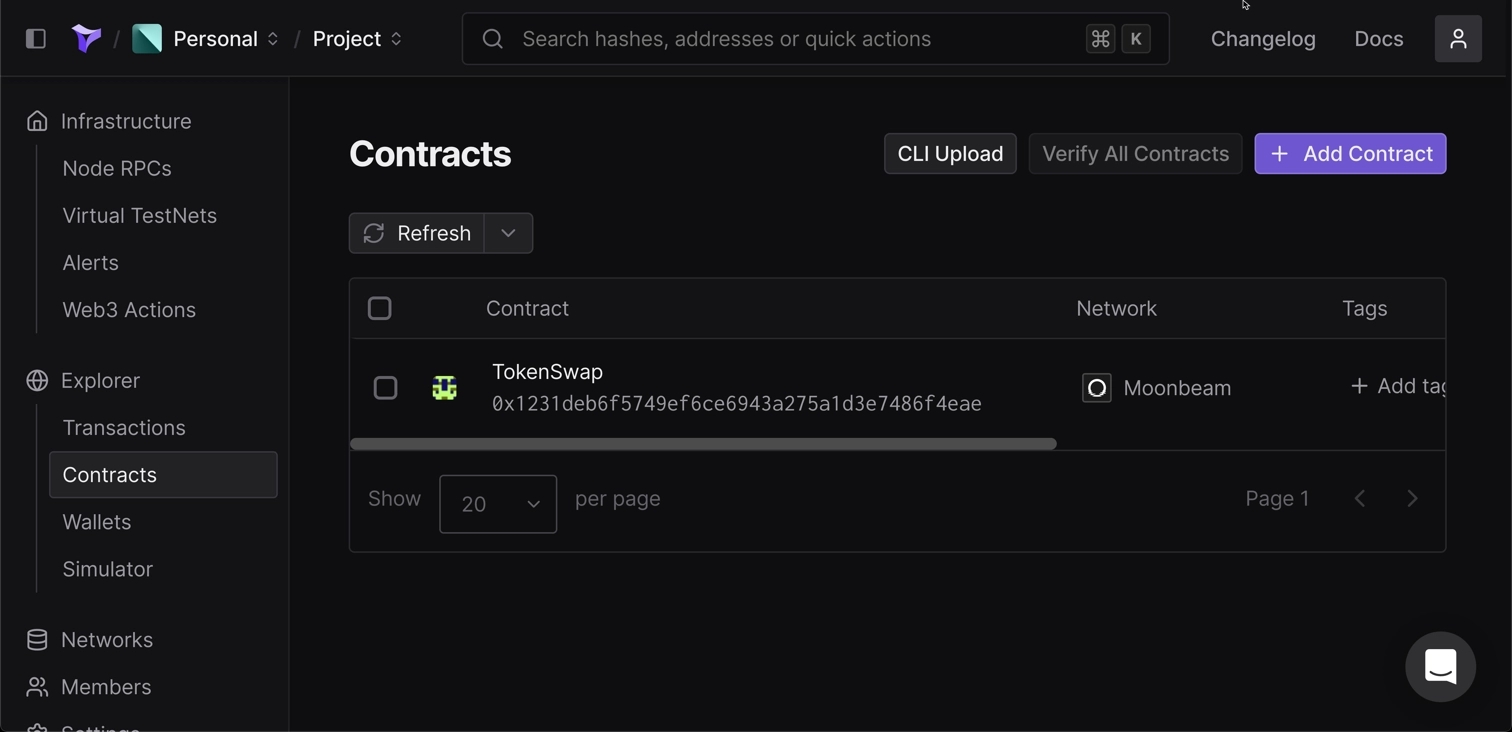Click the Moonbeam network icon

[x=1097, y=388]
